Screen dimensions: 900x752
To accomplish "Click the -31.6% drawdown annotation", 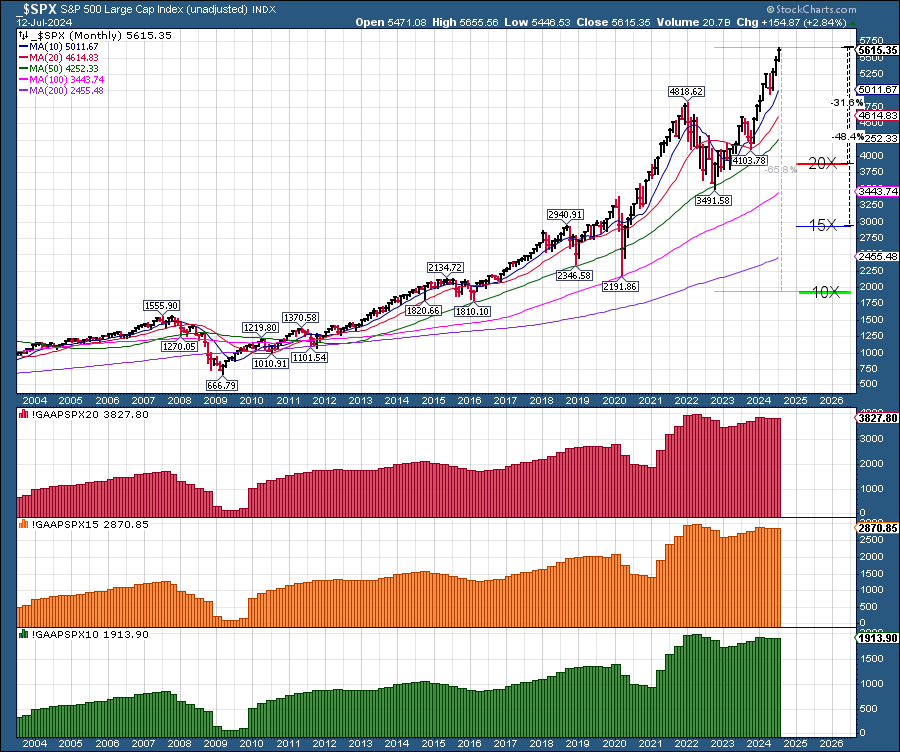I will pos(847,103).
